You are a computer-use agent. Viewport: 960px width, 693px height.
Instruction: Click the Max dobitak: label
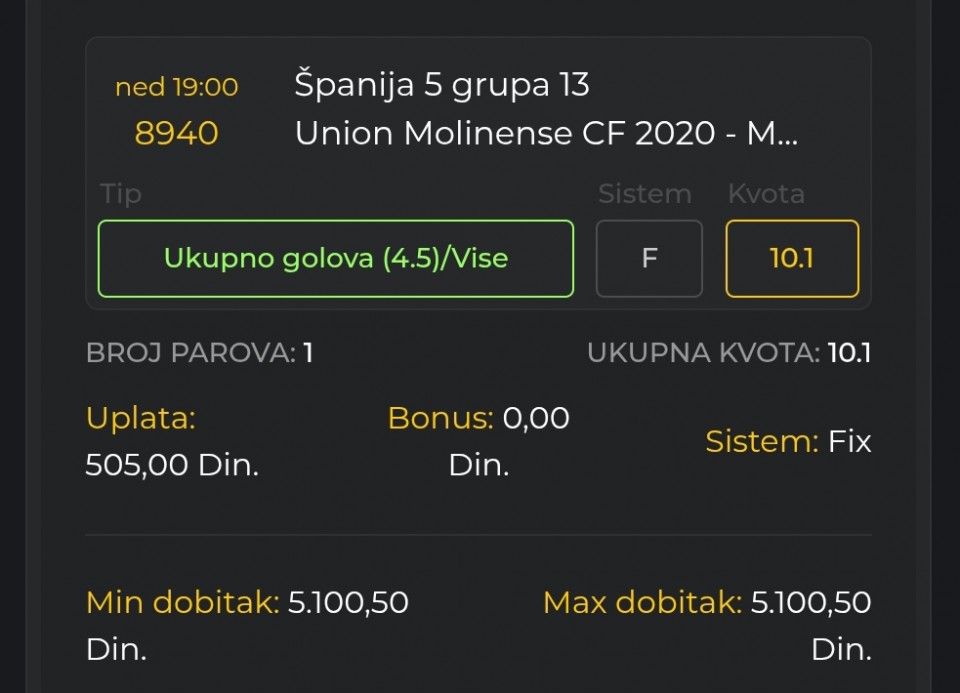click(642, 602)
